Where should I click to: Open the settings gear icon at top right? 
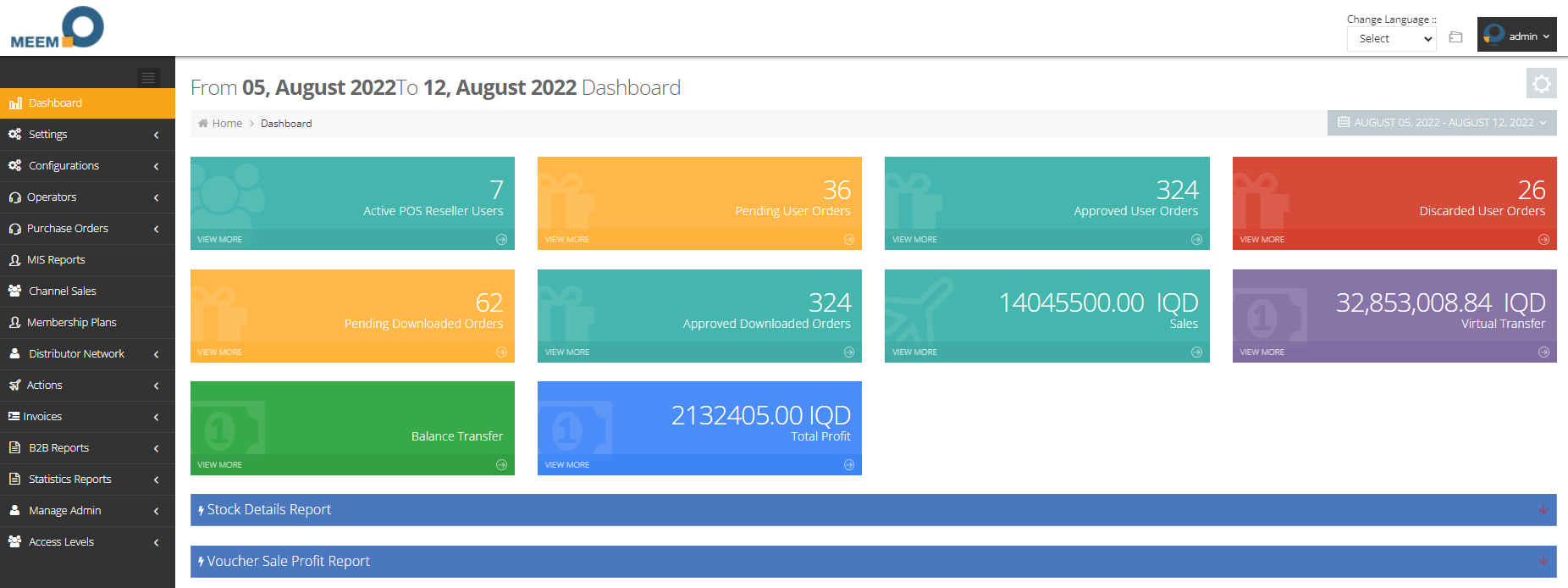click(1541, 84)
